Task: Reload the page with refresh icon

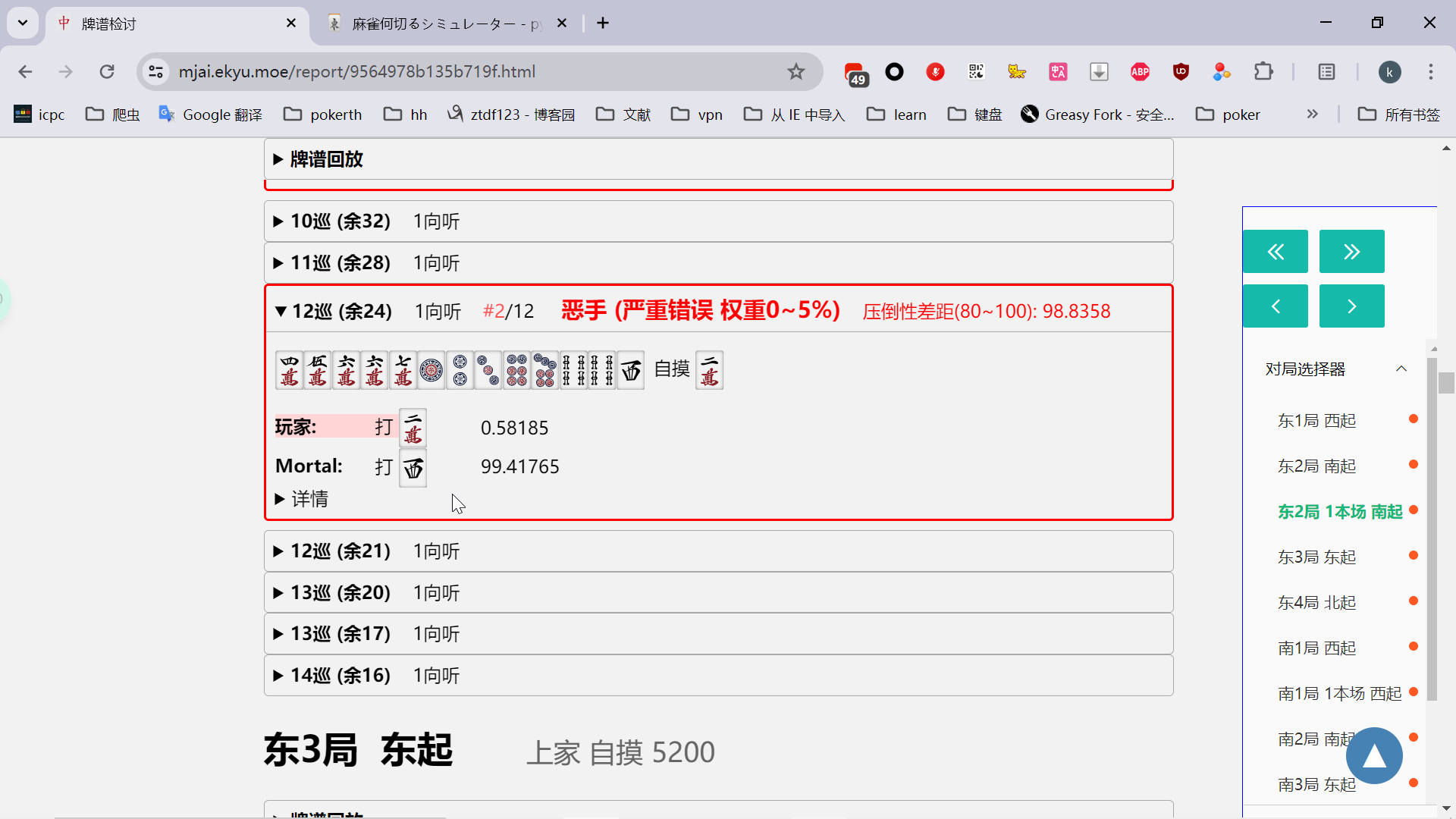Action: click(x=107, y=72)
